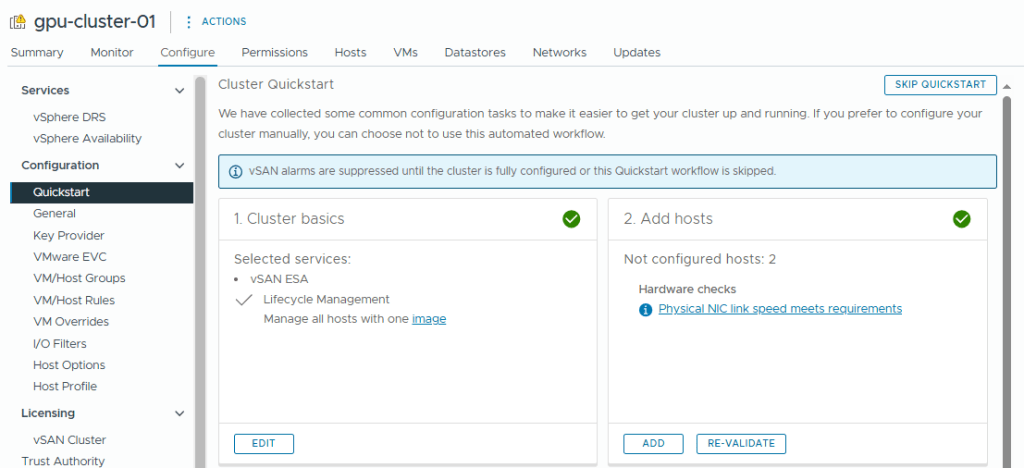Viewport: 1024px width, 468px height.
Task: Click the green checkmark on Add hosts
Action: [962, 219]
